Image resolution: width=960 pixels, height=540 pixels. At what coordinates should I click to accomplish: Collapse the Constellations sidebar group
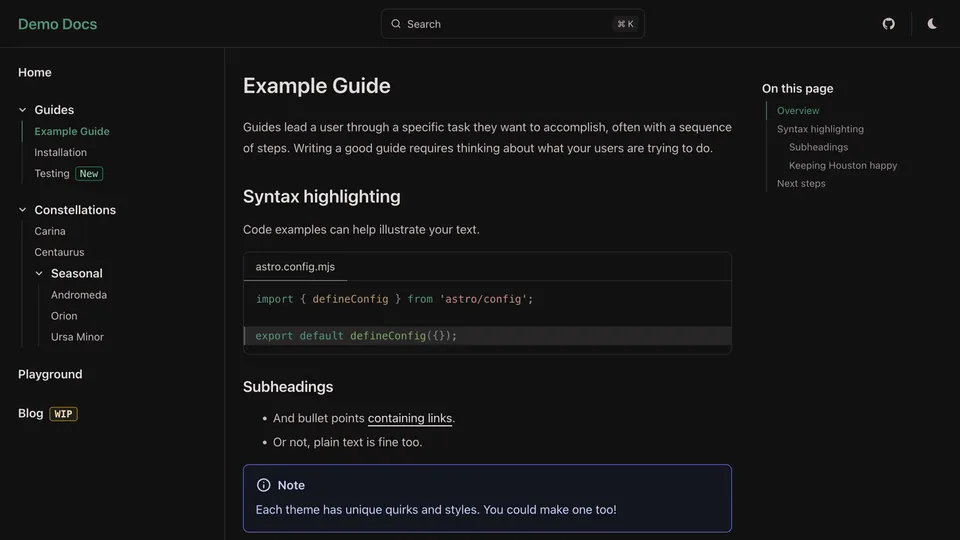pyautogui.click(x=22, y=210)
